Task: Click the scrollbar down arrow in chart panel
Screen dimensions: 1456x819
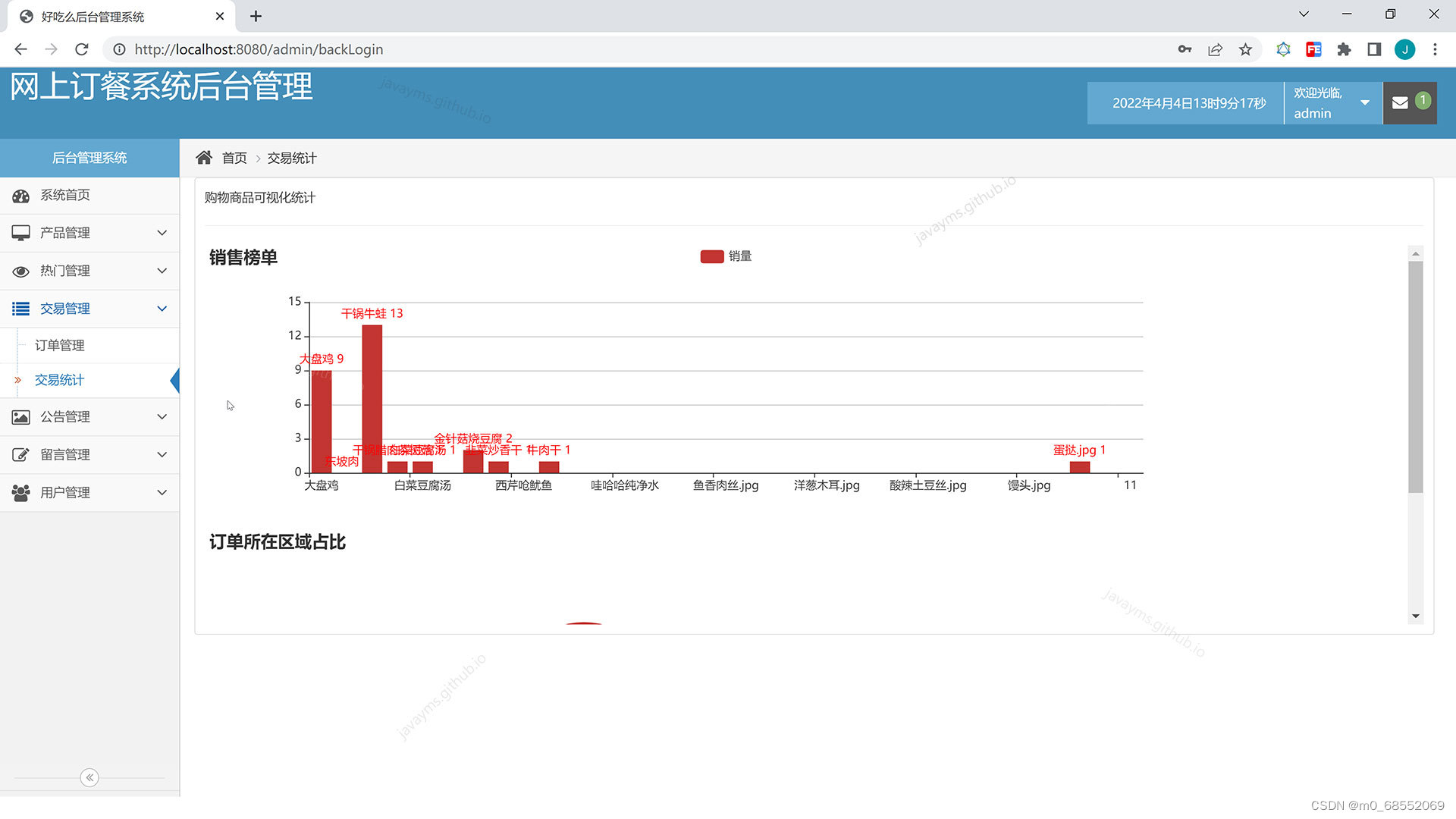Action: 1415,616
